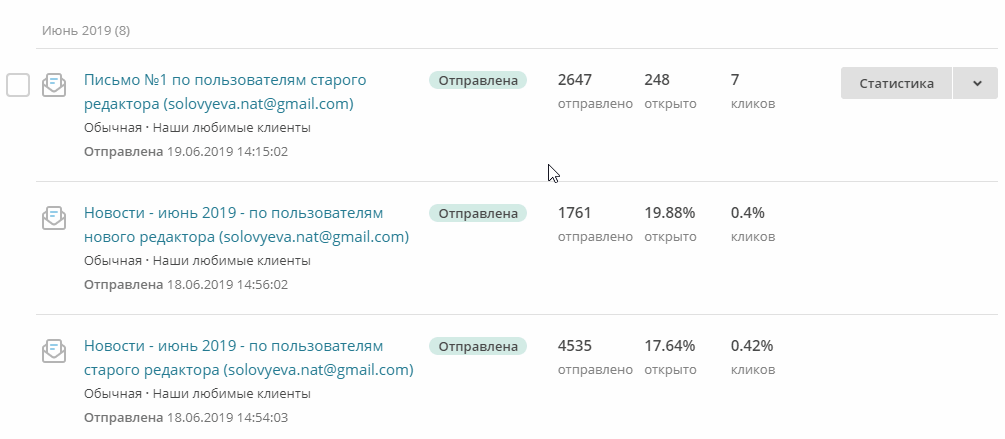The width and height of the screenshot is (1005, 439).
Task: Expand the dropdown arrow next to Статистика
Action: (976, 83)
